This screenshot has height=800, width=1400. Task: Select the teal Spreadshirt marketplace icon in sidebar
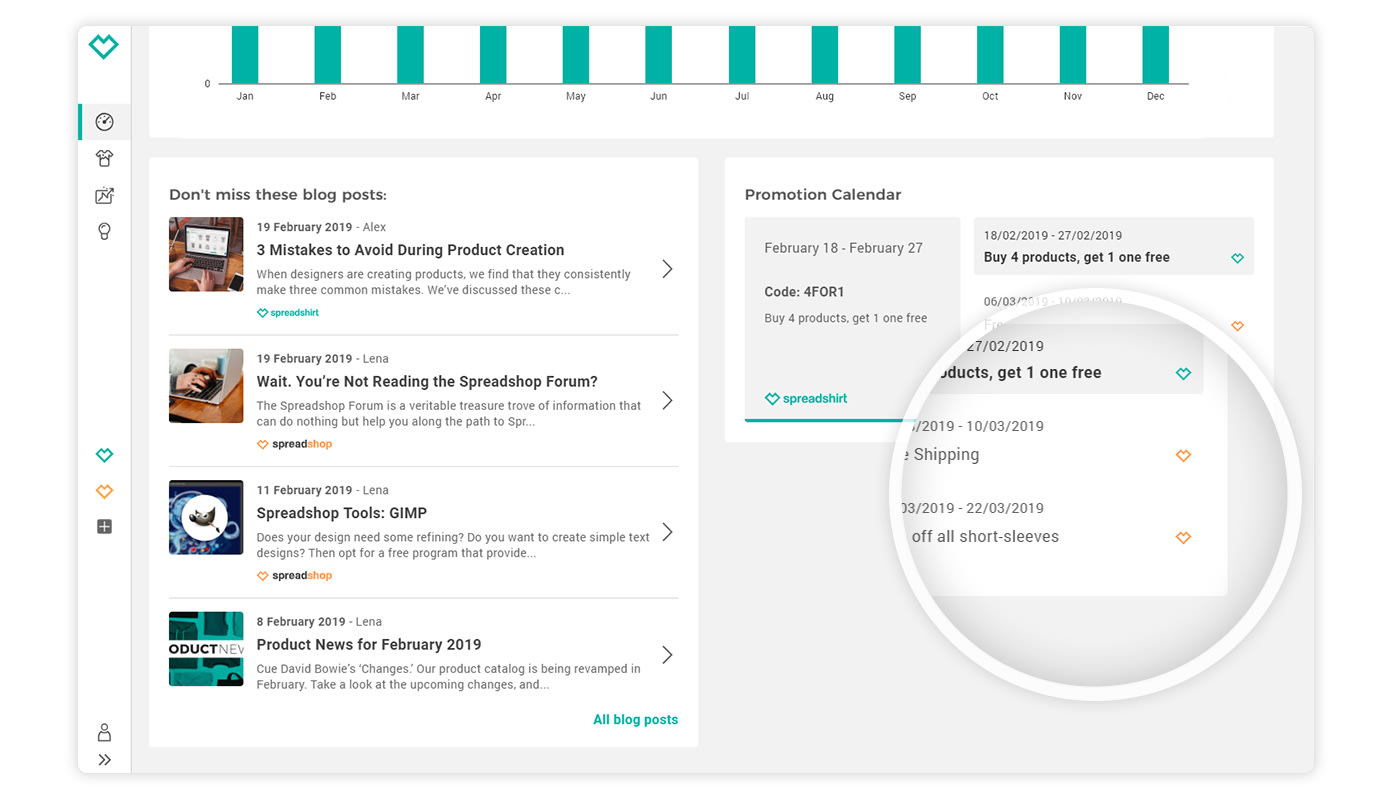click(104, 456)
